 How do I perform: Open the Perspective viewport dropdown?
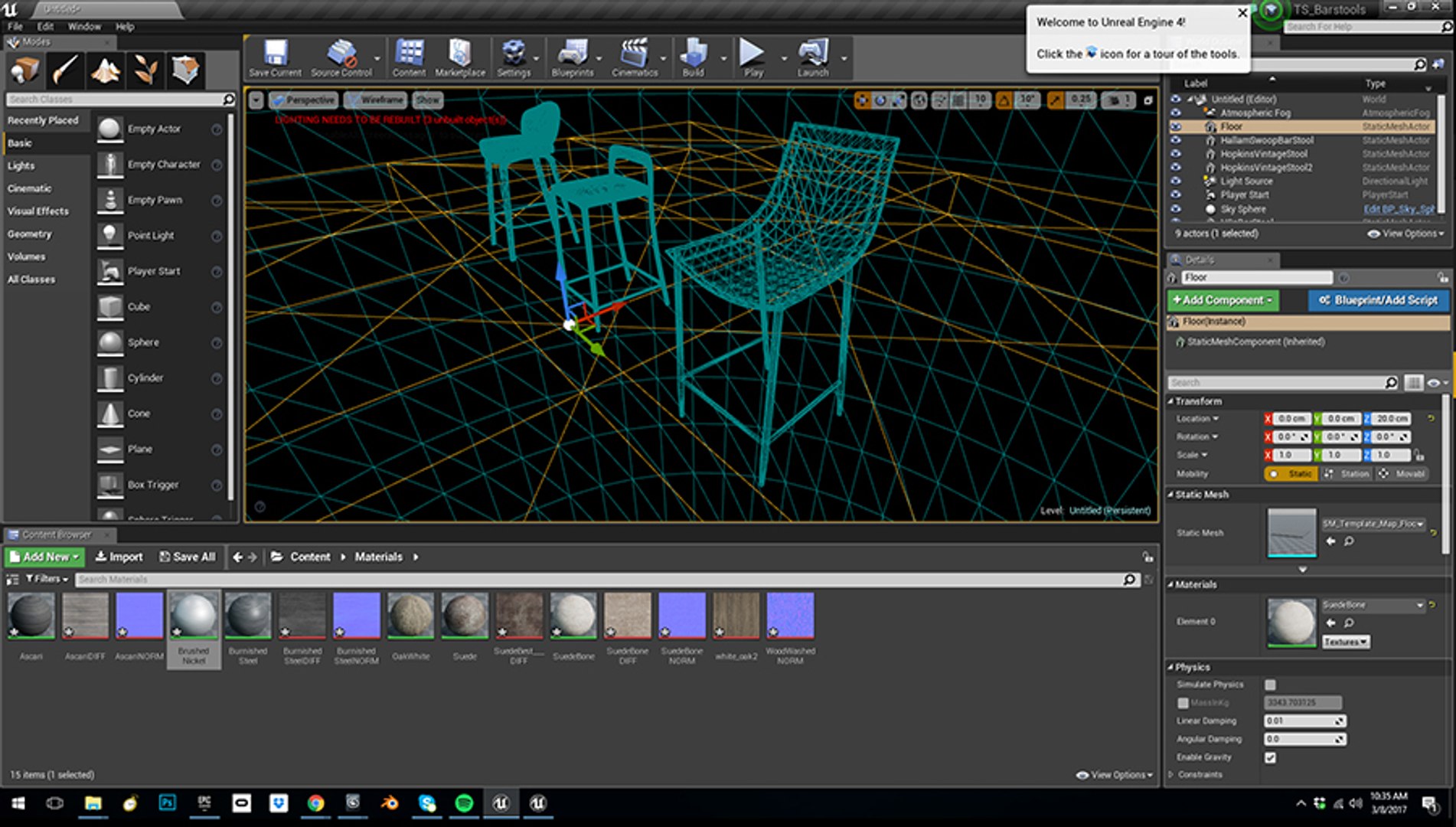click(x=303, y=100)
